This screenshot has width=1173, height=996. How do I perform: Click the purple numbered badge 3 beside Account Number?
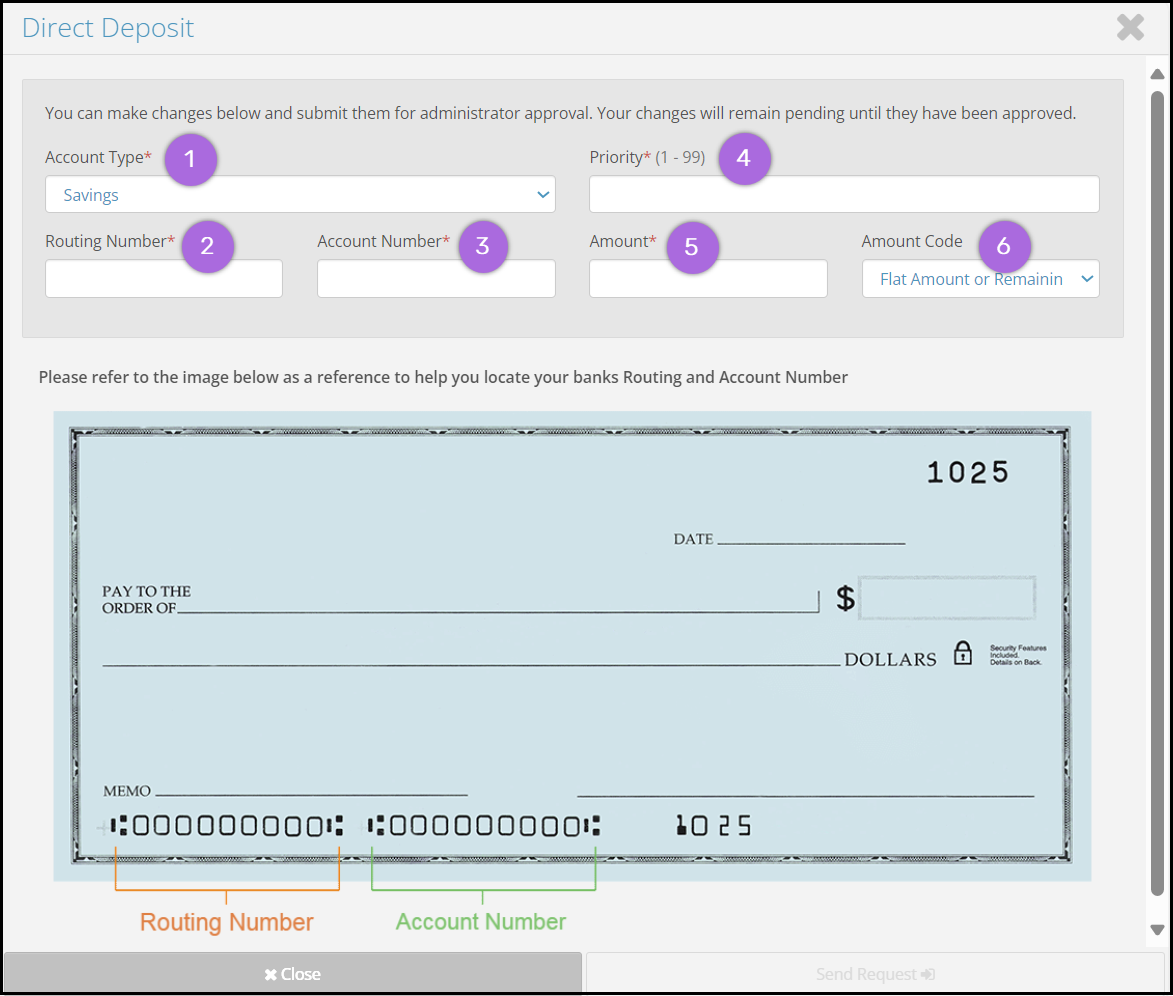(484, 246)
